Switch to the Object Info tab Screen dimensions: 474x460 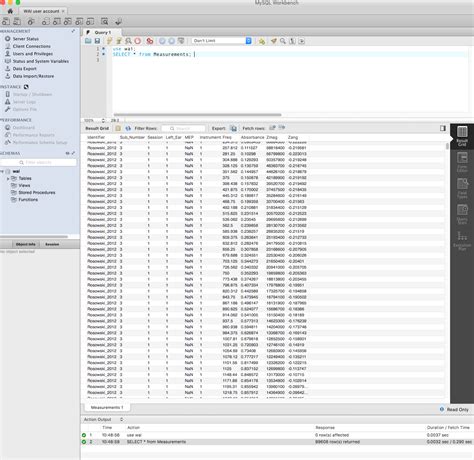click(x=25, y=244)
